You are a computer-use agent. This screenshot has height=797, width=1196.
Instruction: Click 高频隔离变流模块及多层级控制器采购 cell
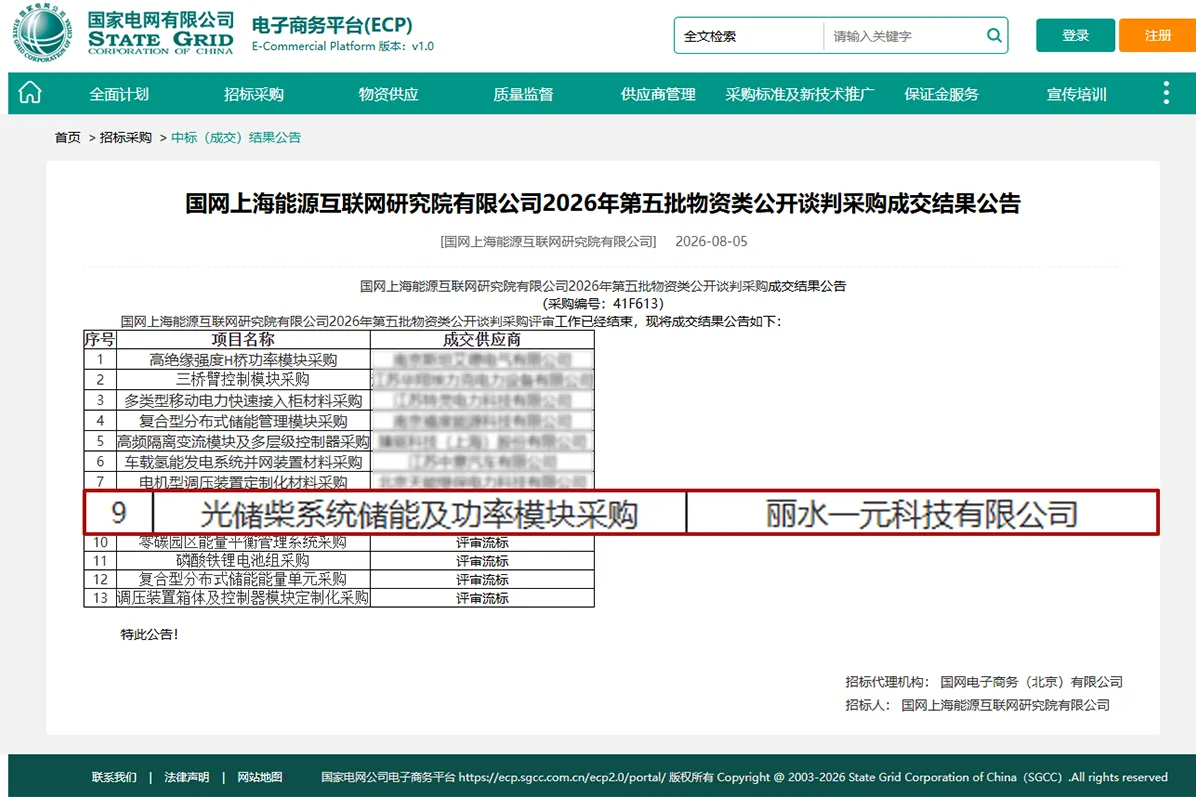tap(243, 441)
